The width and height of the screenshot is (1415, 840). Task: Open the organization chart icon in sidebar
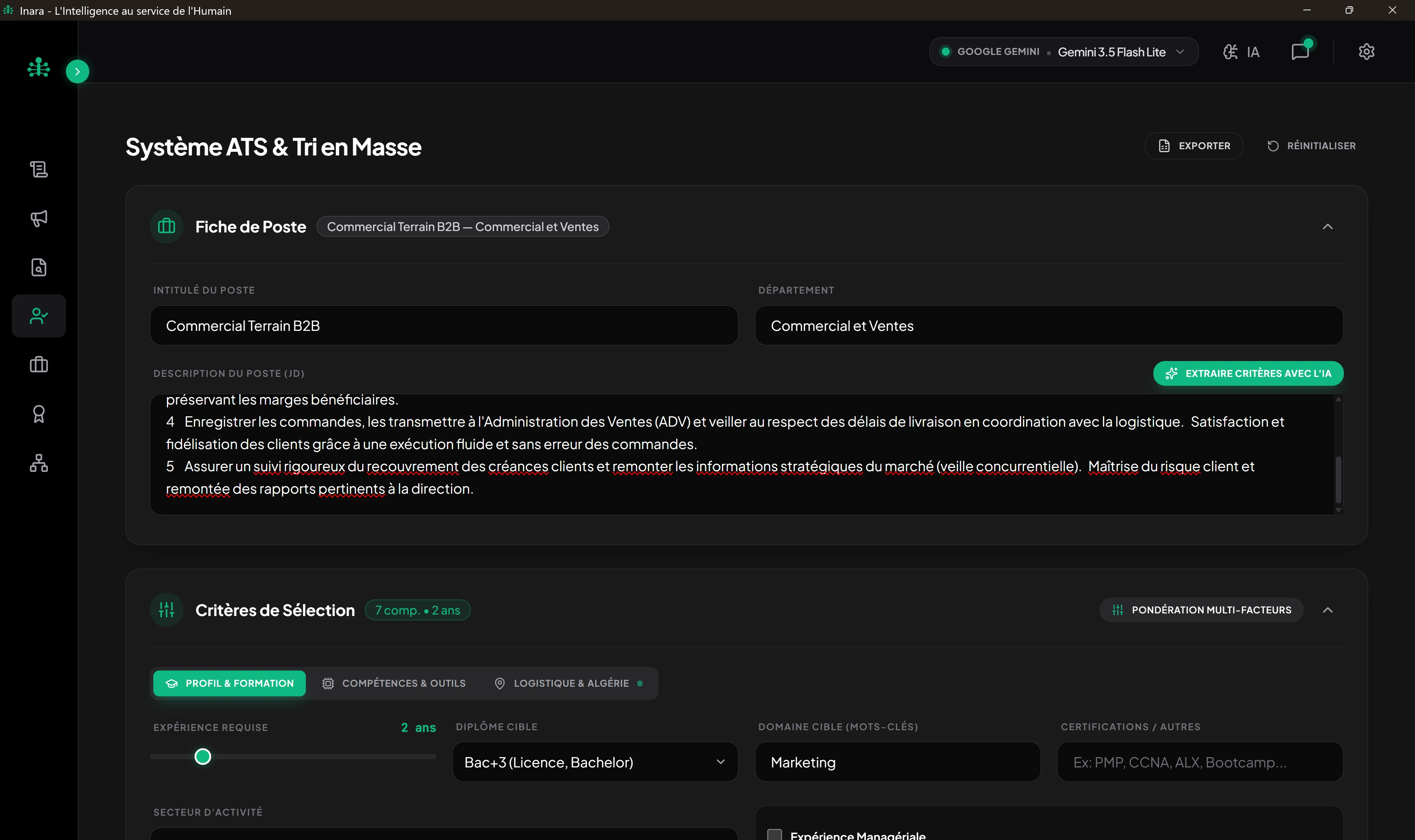click(x=38, y=463)
